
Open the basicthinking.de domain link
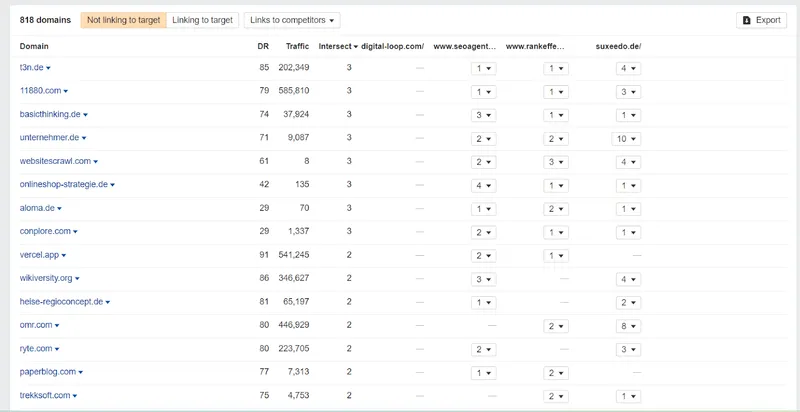click(x=51, y=115)
